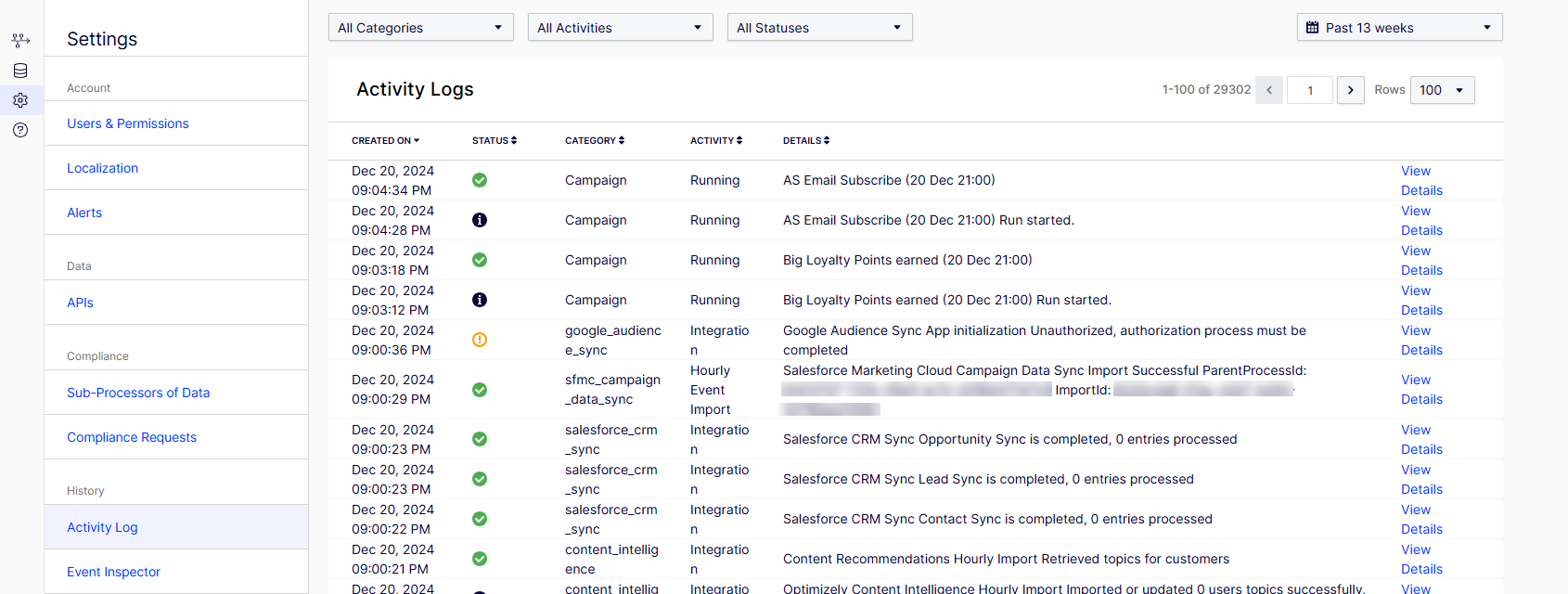Change the Past 13 weeks date range
The image size is (1568, 594).
point(1399,28)
